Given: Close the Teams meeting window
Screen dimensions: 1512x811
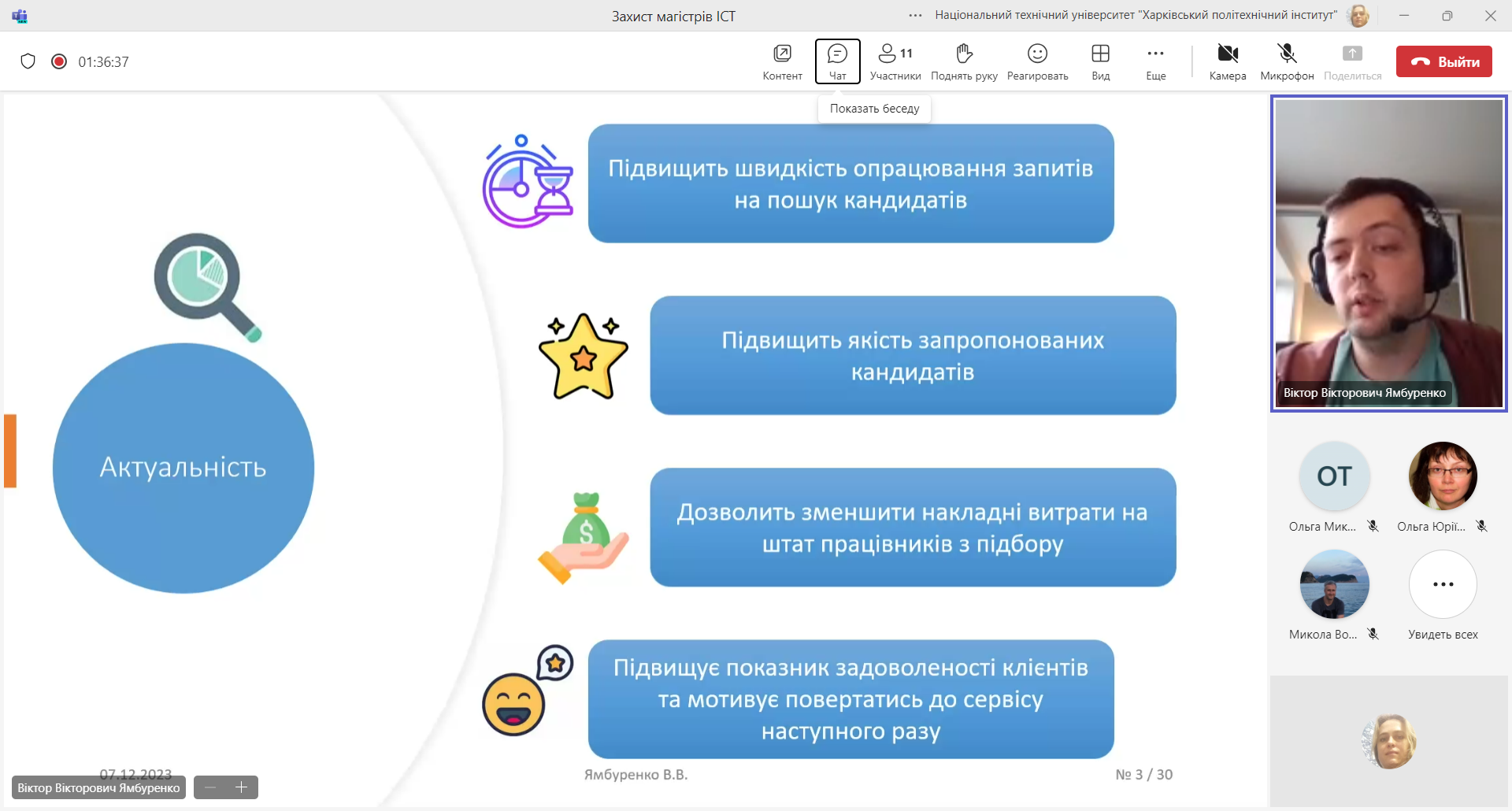Looking at the screenshot, I should pos(1490,15).
